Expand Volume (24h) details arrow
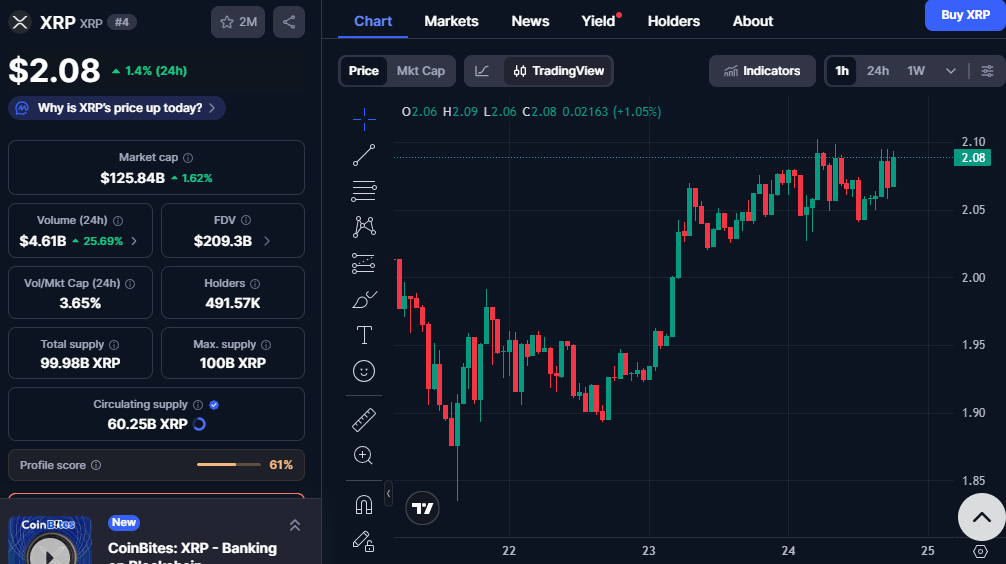This screenshot has width=1006, height=564. pyautogui.click(x=134, y=241)
